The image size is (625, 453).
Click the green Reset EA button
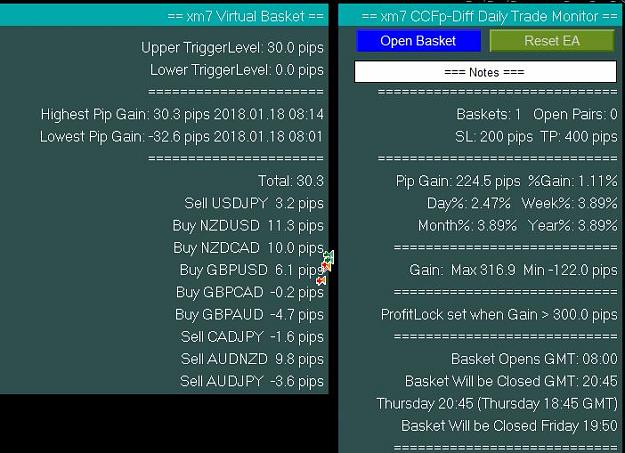pyautogui.click(x=552, y=41)
